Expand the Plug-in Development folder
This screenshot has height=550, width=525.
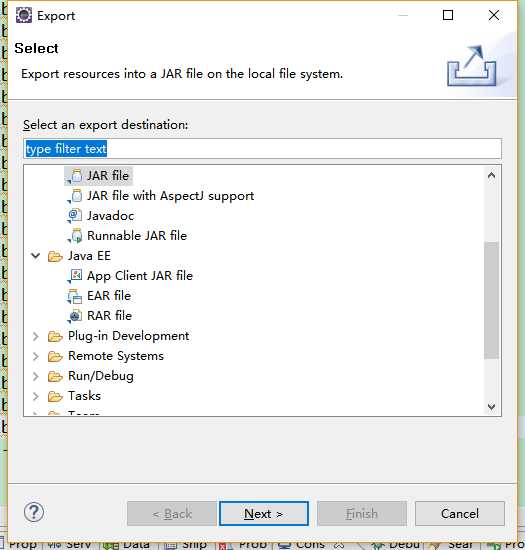tap(35, 336)
